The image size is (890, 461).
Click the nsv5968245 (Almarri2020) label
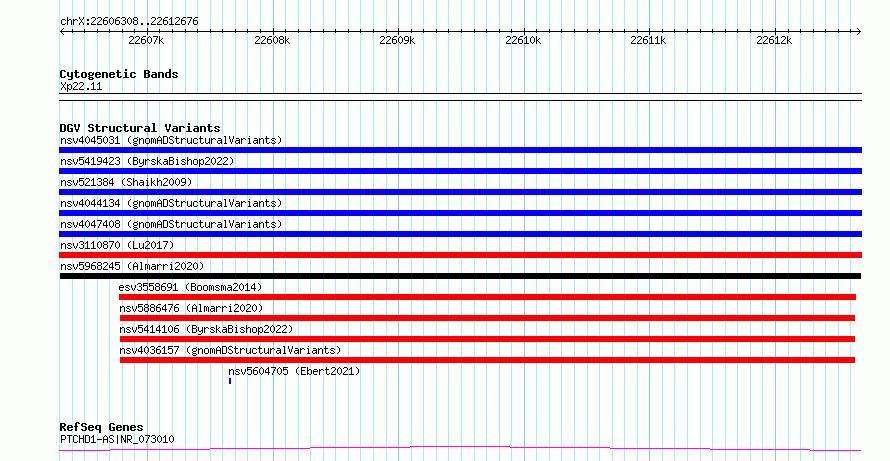tap(132, 266)
